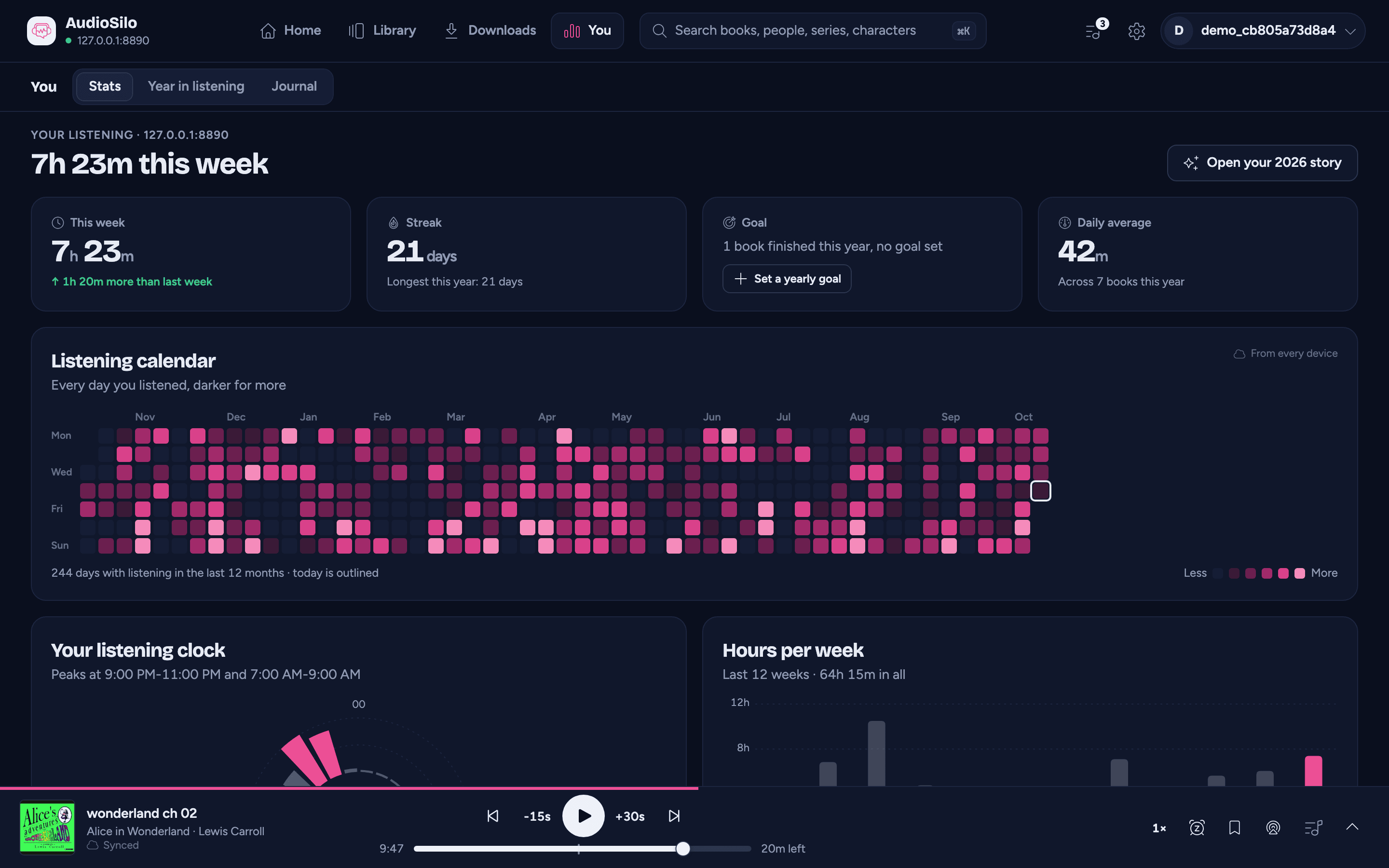Click the tallest bar in Hours per week
The image size is (1389, 868).
876,754
